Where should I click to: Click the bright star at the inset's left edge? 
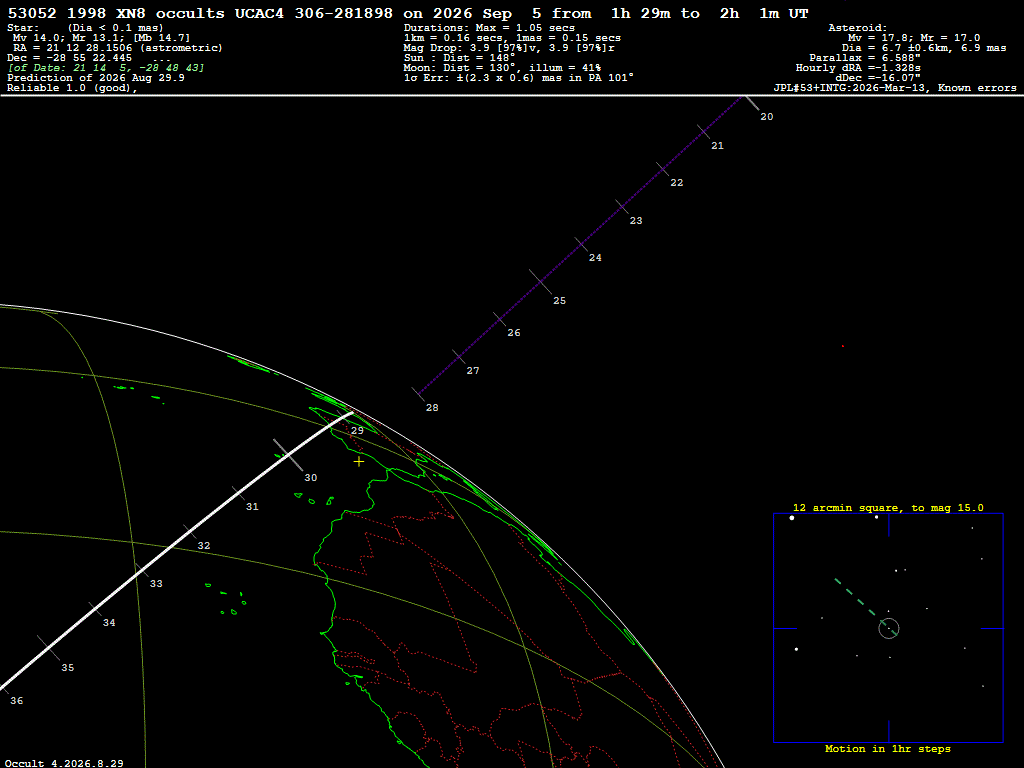(x=796, y=649)
